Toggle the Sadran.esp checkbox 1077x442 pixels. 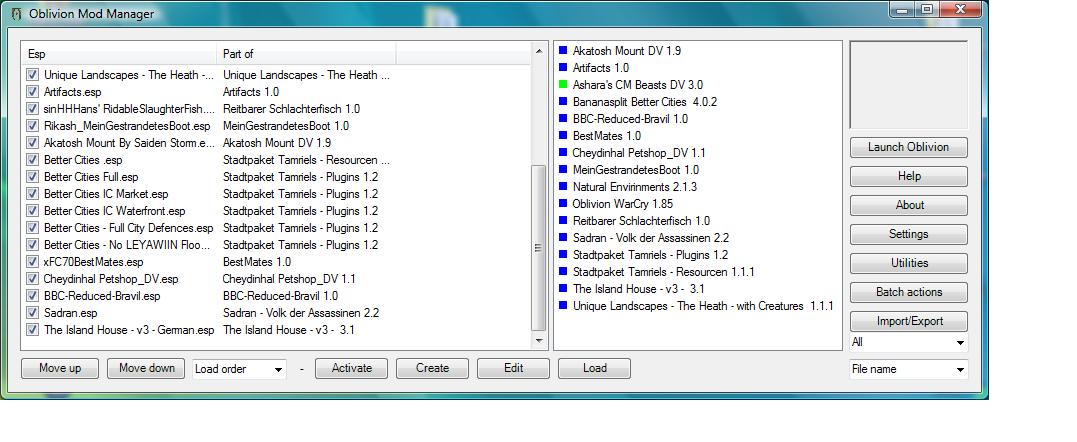(33, 313)
